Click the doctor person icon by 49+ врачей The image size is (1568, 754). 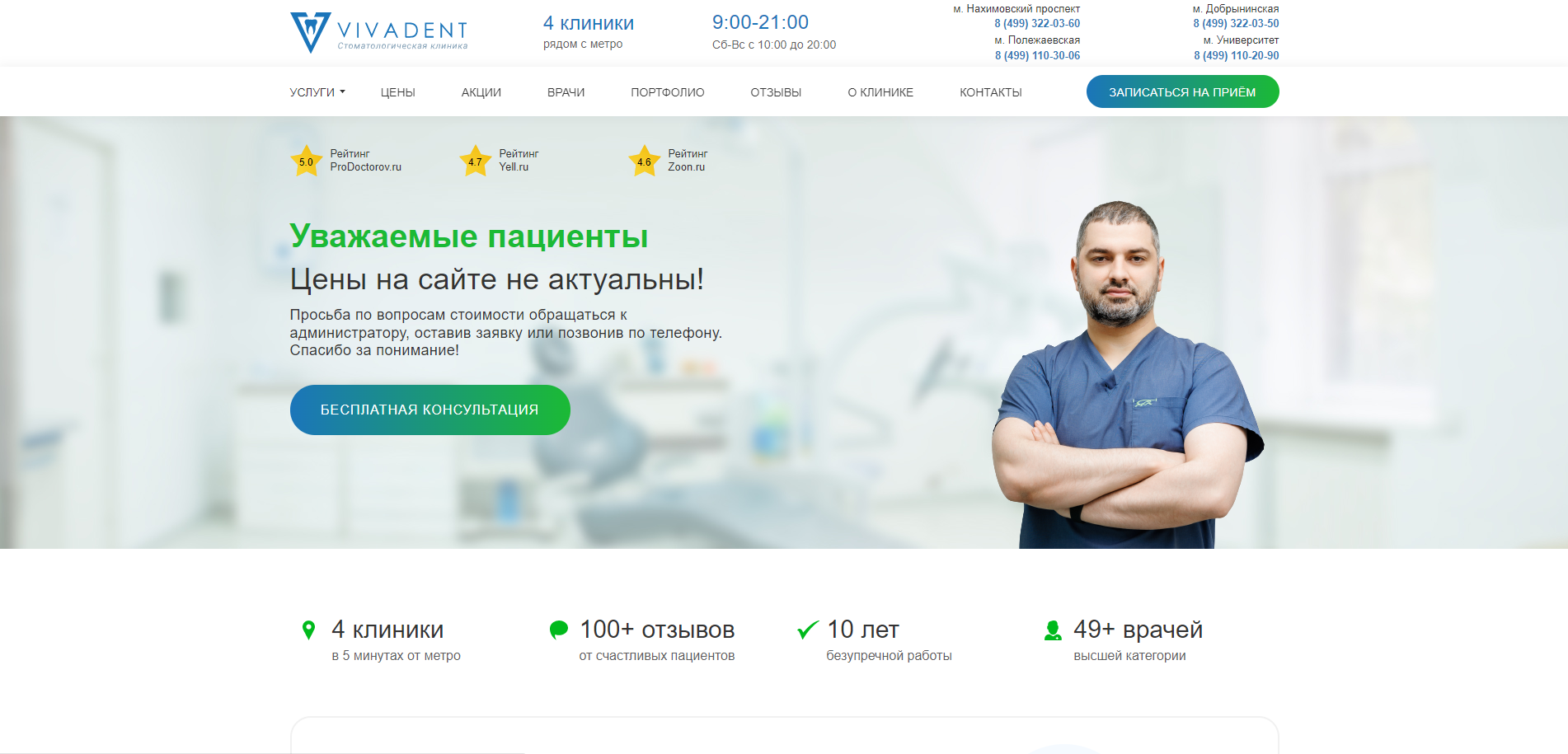click(x=1053, y=630)
